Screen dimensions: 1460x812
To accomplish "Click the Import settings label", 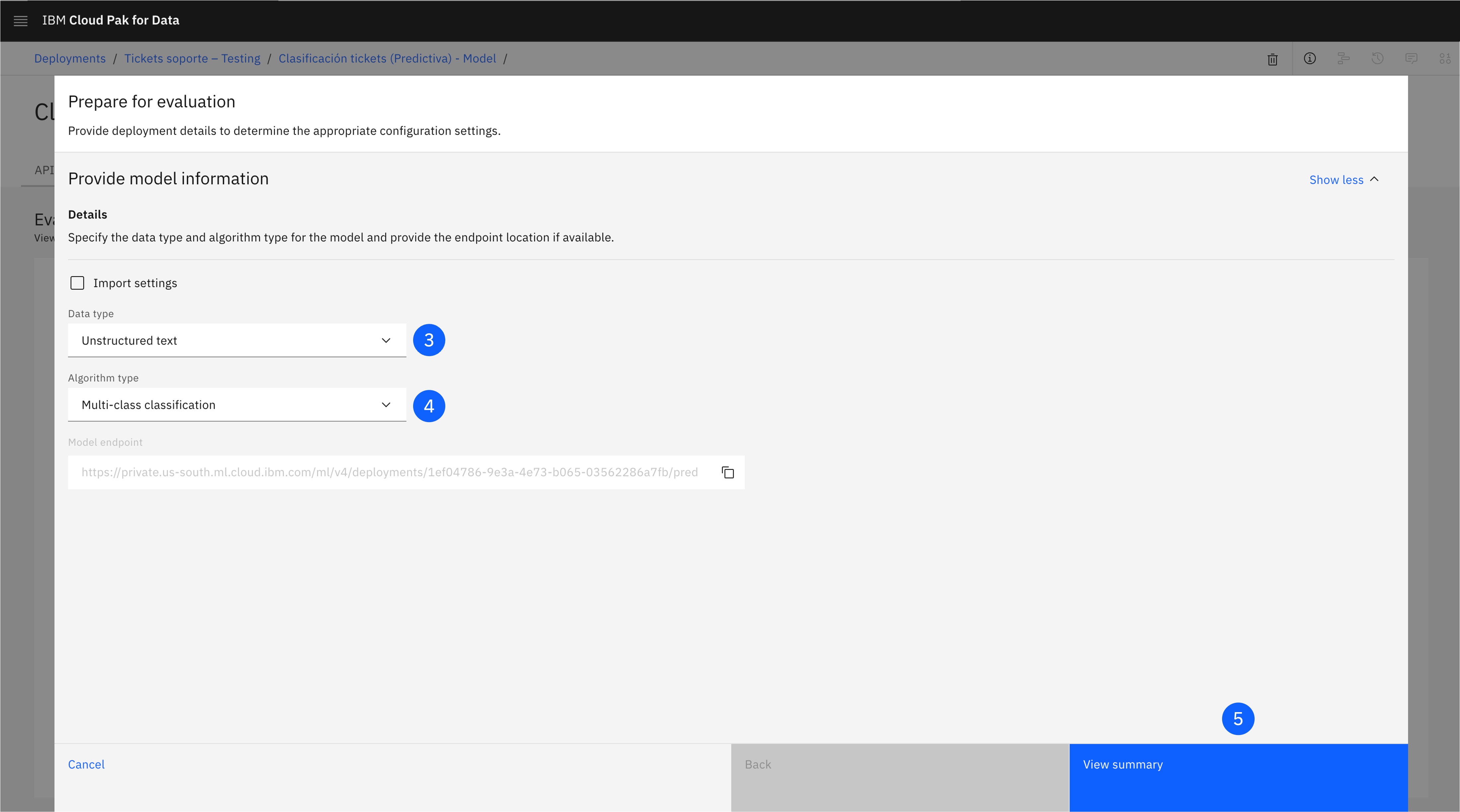I will [x=135, y=283].
